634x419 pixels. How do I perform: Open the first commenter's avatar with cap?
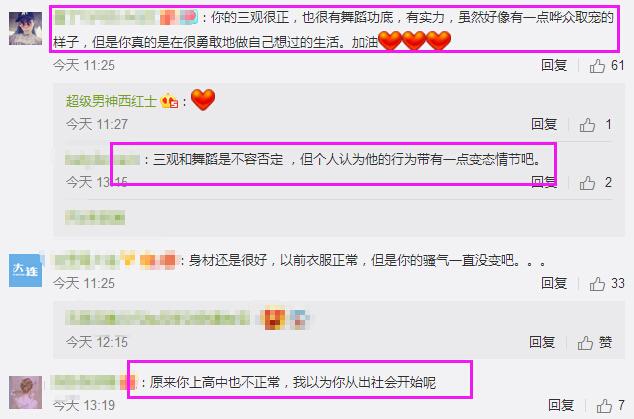pos(25,28)
